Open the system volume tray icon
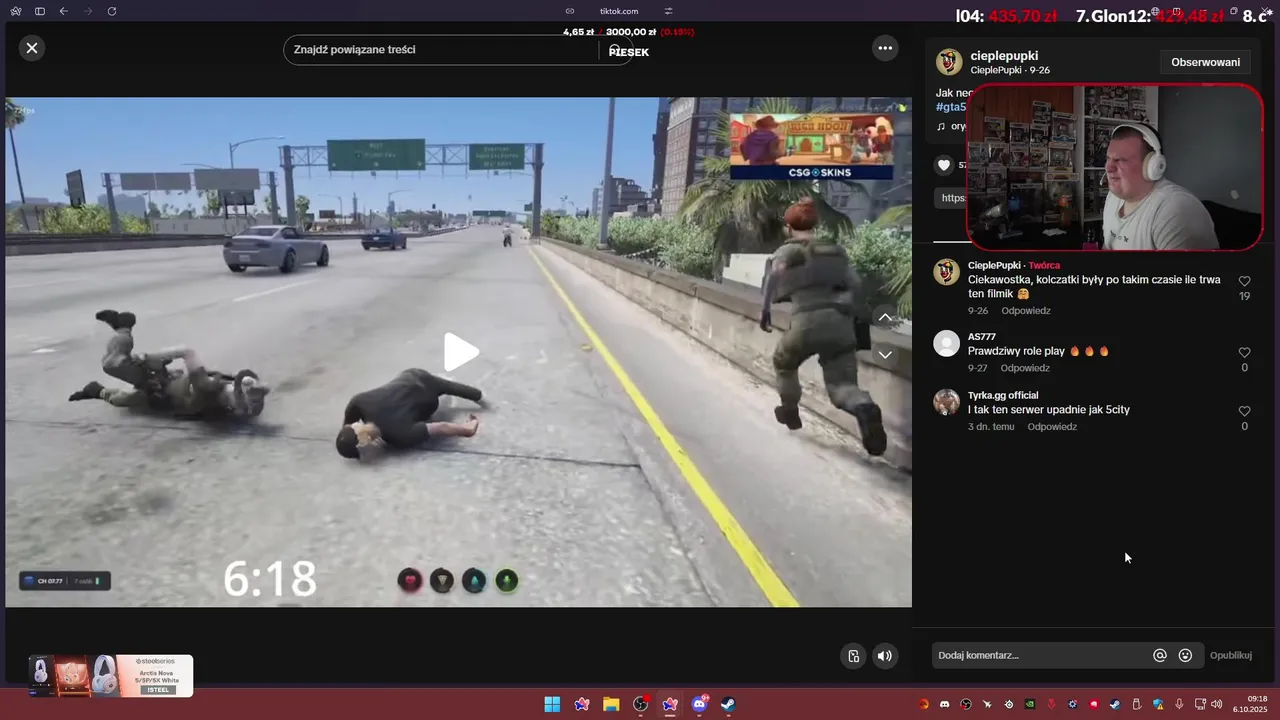The image size is (1280, 720). tap(1217, 705)
